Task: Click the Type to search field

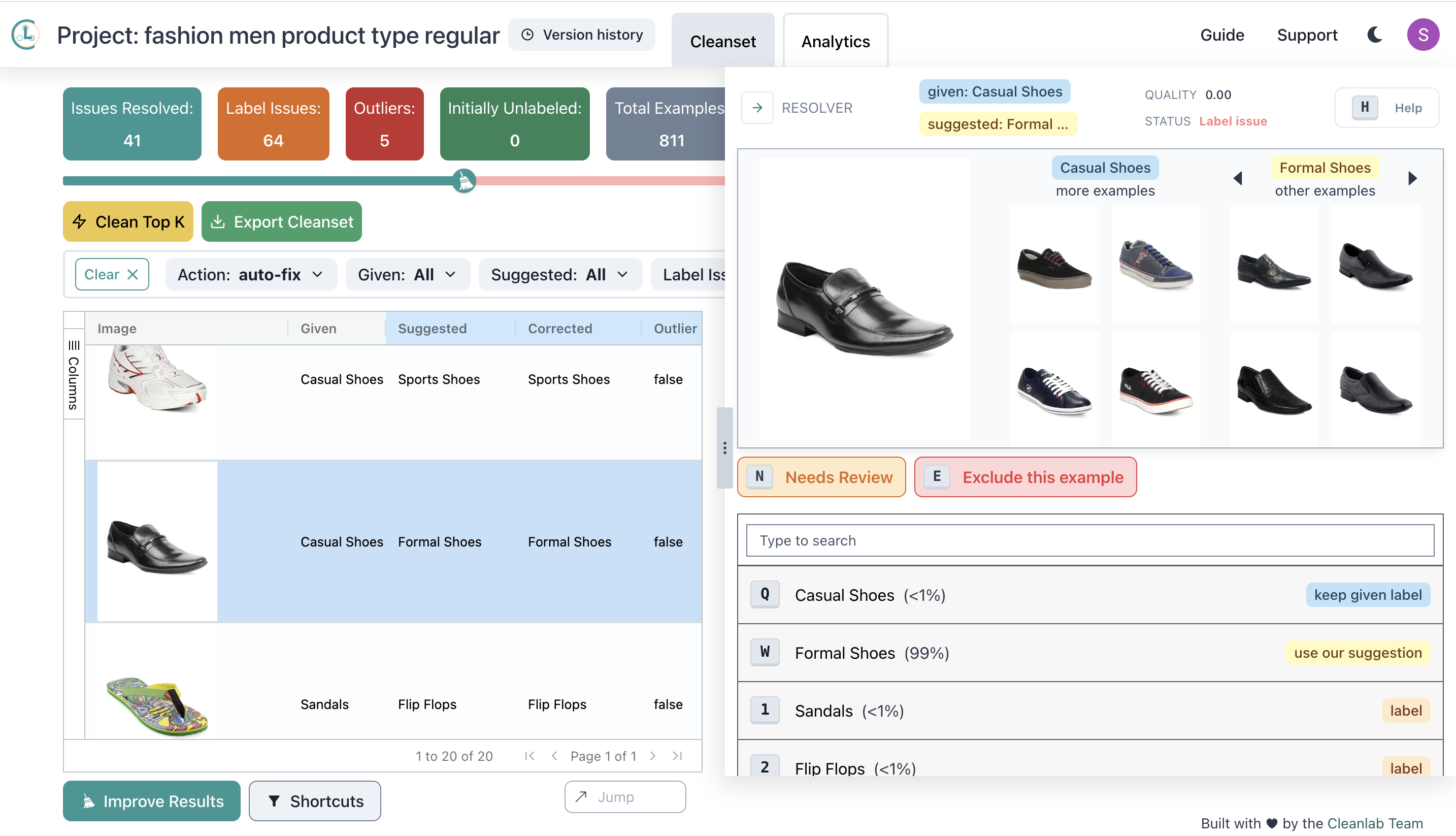Action: tap(1089, 540)
